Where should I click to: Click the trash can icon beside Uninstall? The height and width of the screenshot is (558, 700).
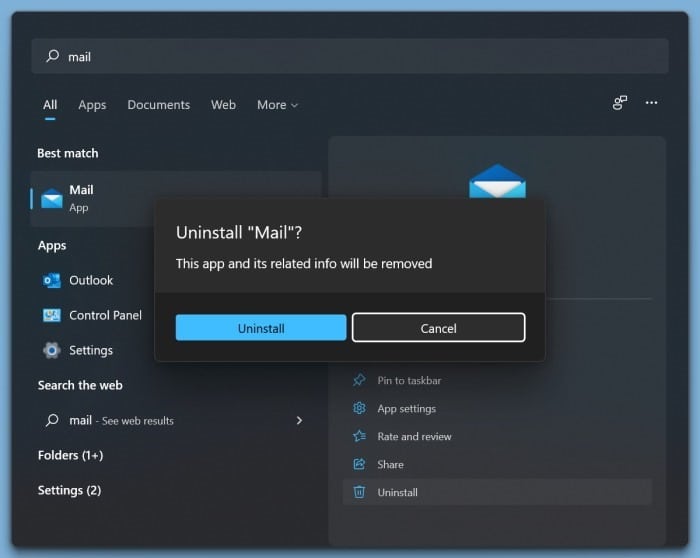(359, 492)
